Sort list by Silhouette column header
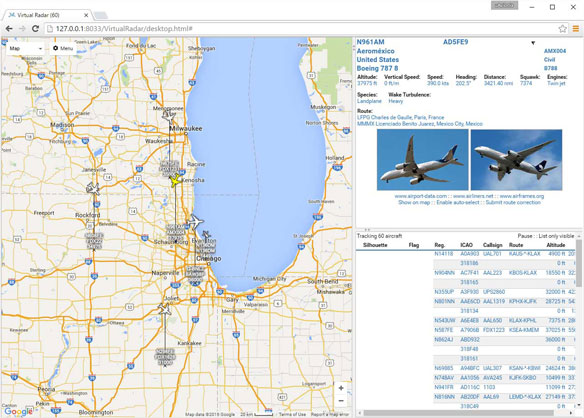The image size is (584, 418). [375, 245]
